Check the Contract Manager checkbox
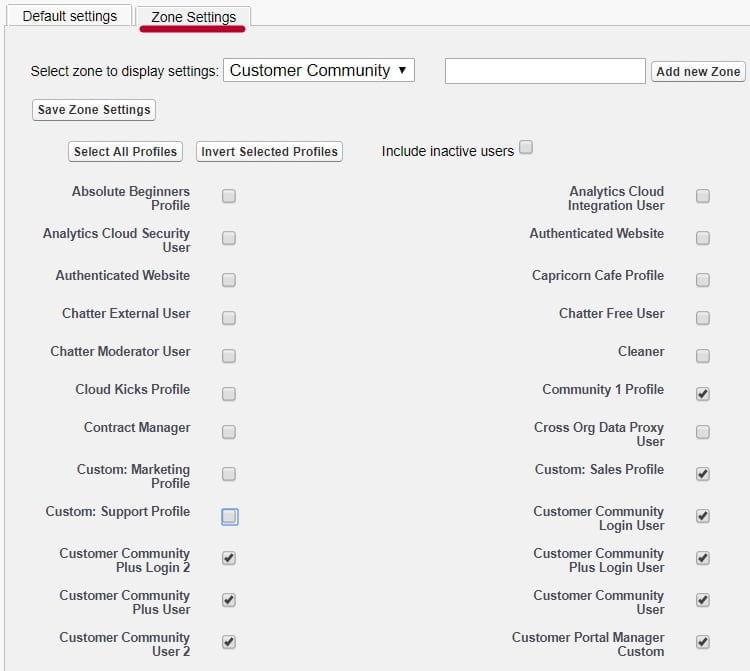Screen dimensions: 750x671 pos(229,432)
